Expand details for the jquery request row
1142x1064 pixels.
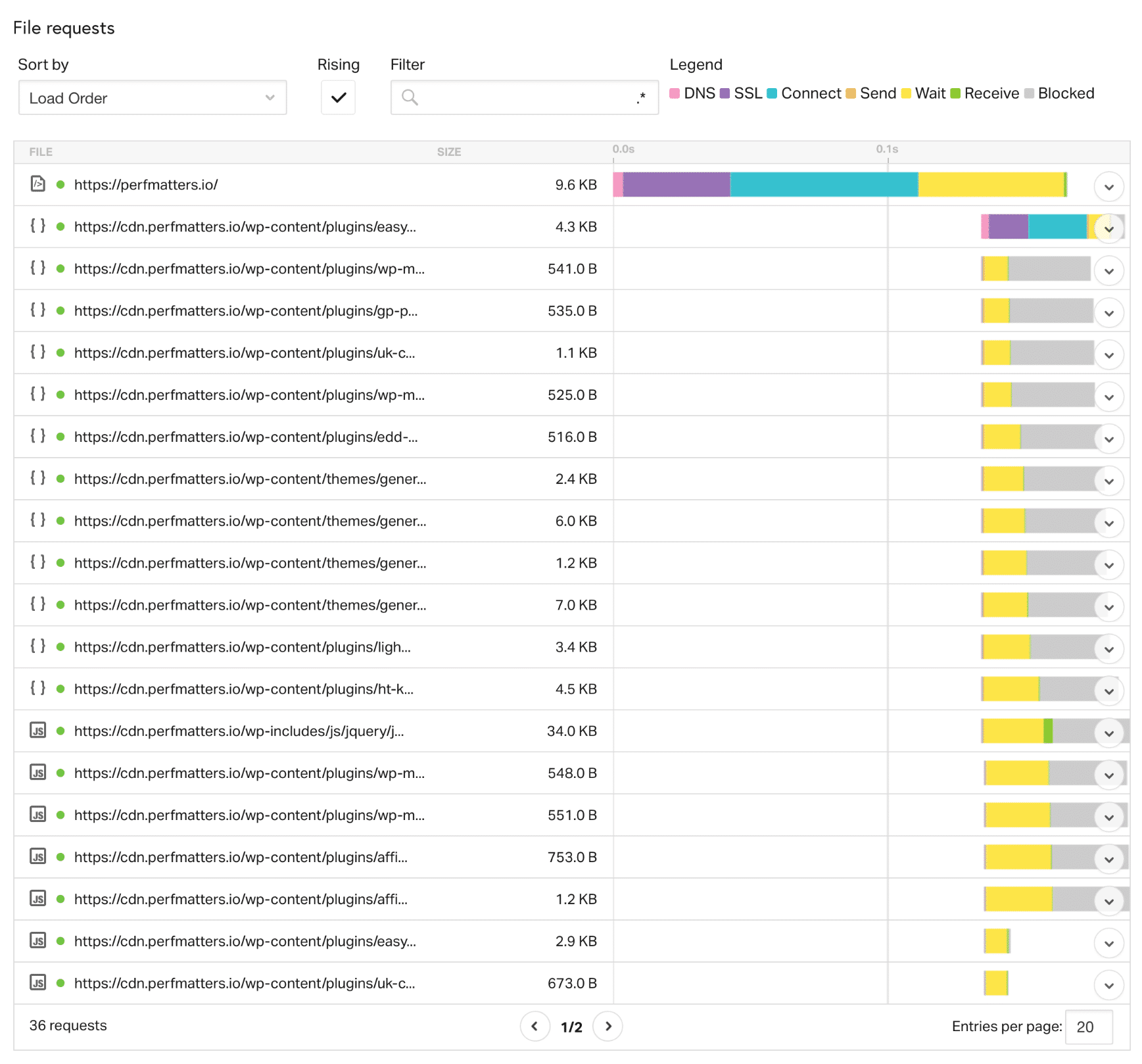pyautogui.click(x=1108, y=733)
